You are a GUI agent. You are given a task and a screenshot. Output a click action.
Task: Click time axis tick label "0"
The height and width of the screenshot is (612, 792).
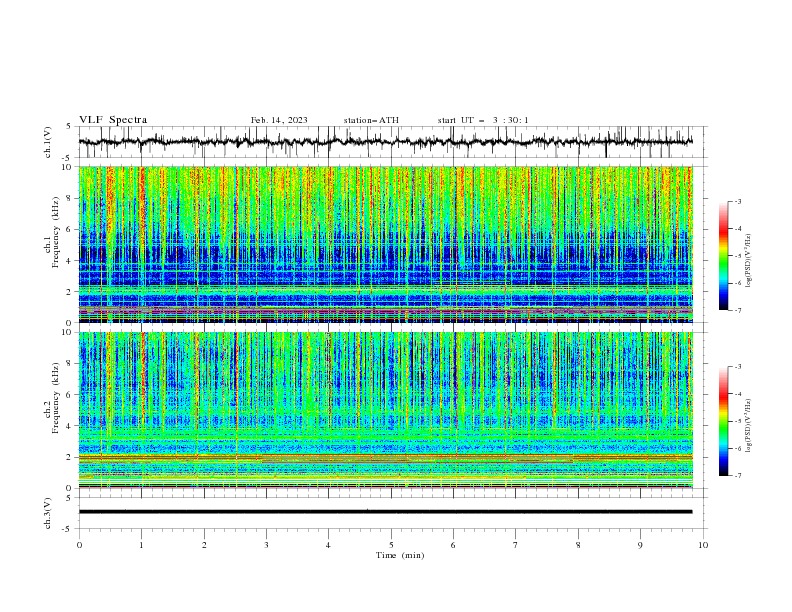[x=79, y=545]
